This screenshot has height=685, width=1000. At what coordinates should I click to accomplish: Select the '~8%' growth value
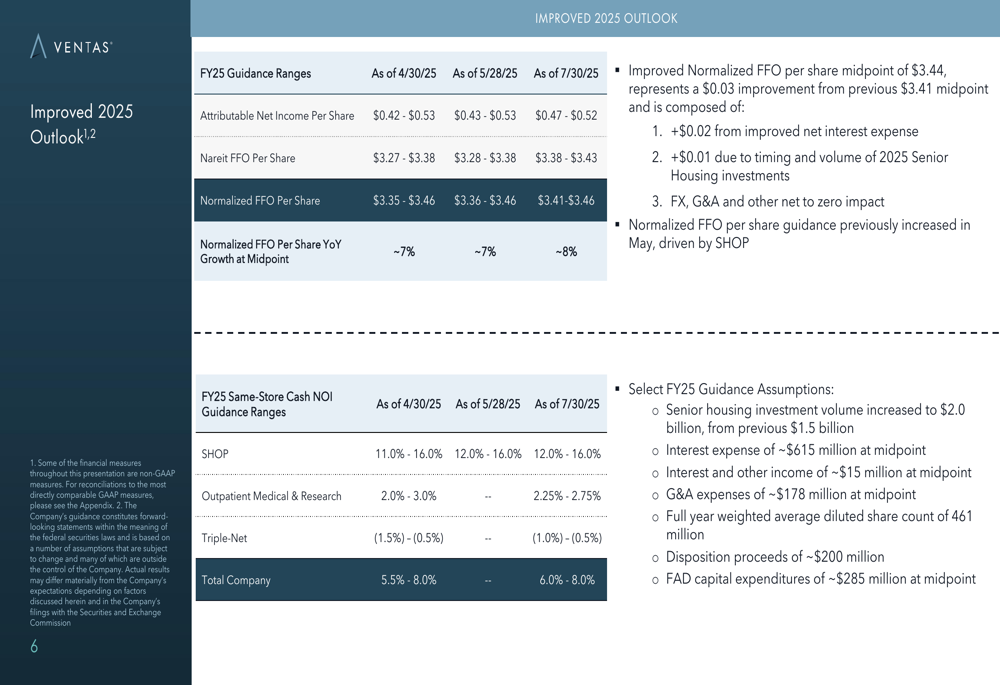[566, 252]
